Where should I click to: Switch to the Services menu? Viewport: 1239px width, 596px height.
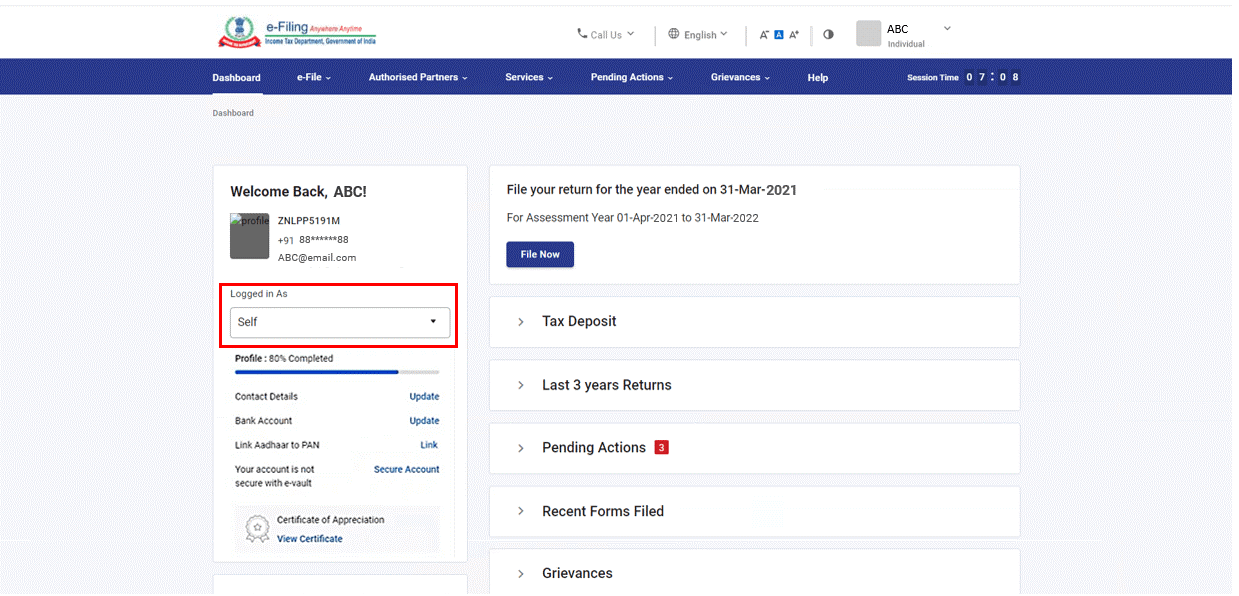[524, 76]
